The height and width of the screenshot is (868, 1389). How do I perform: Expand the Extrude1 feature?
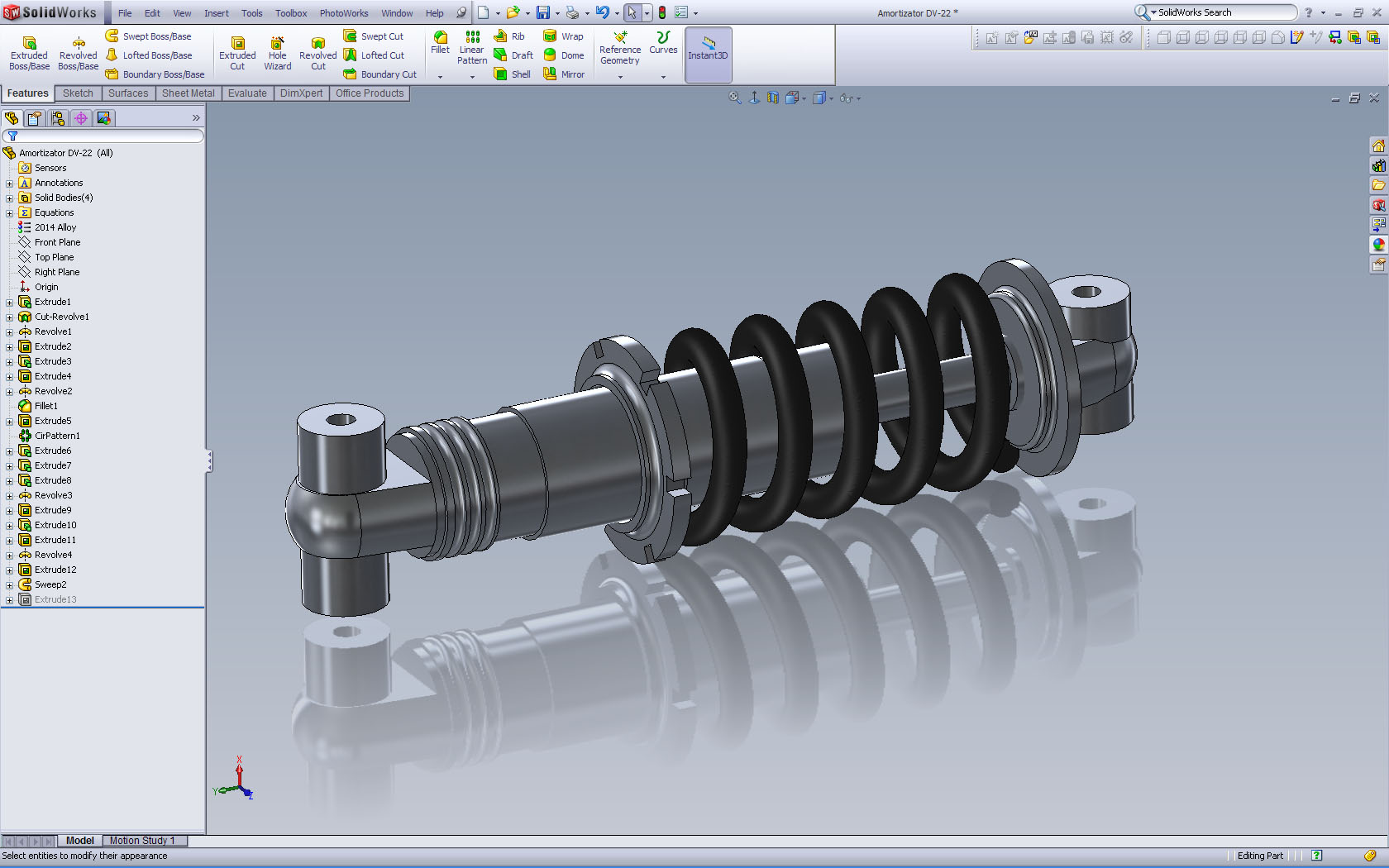pos(10,303)
